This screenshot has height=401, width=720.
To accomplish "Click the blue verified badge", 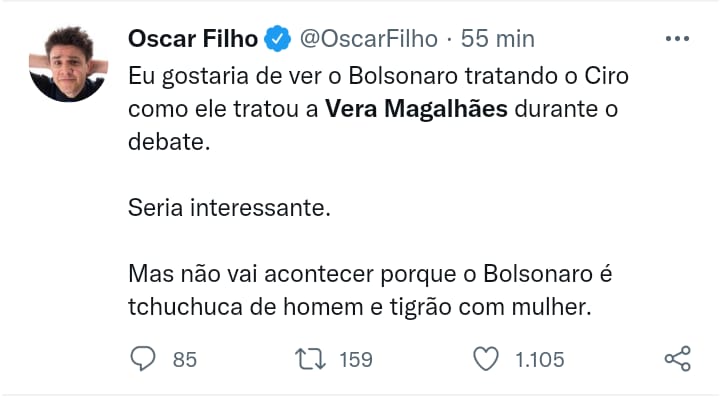I will click(277, 40).
